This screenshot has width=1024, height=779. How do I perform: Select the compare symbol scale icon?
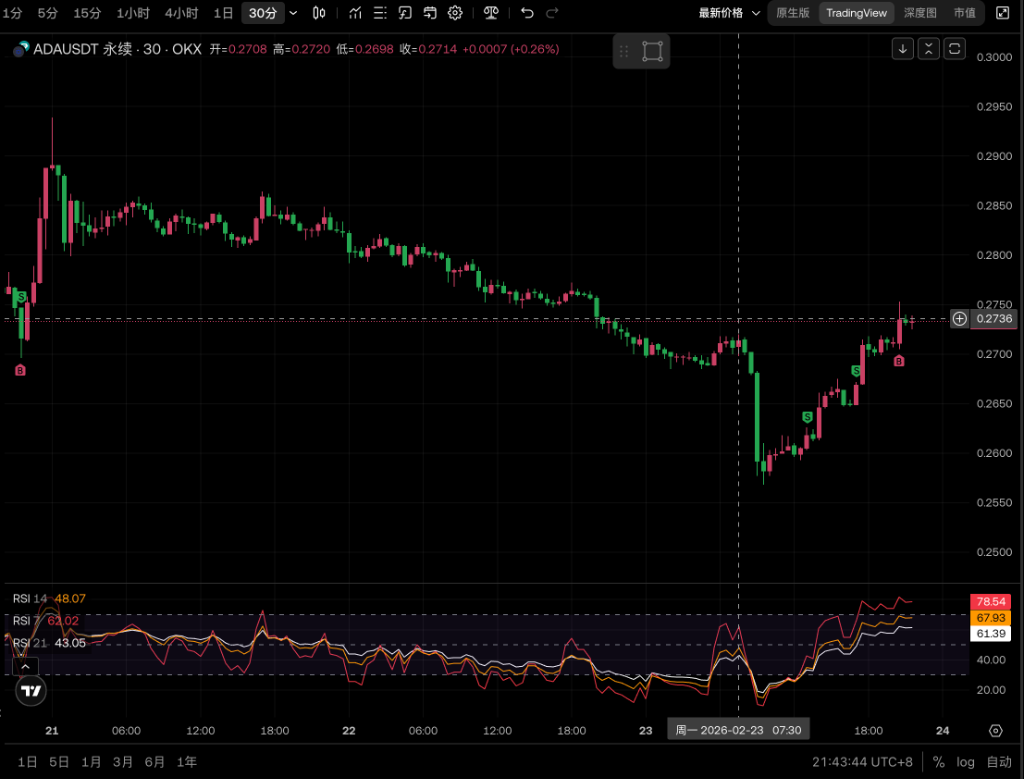tap(491, 13)
